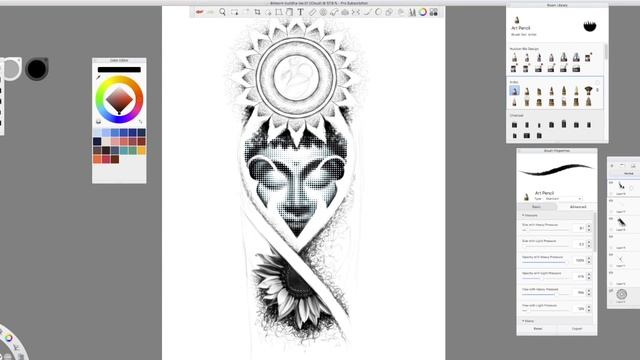640x360 pixels.
Task: Click the Reset button in Brush Properties
Action: coord(538,329)
